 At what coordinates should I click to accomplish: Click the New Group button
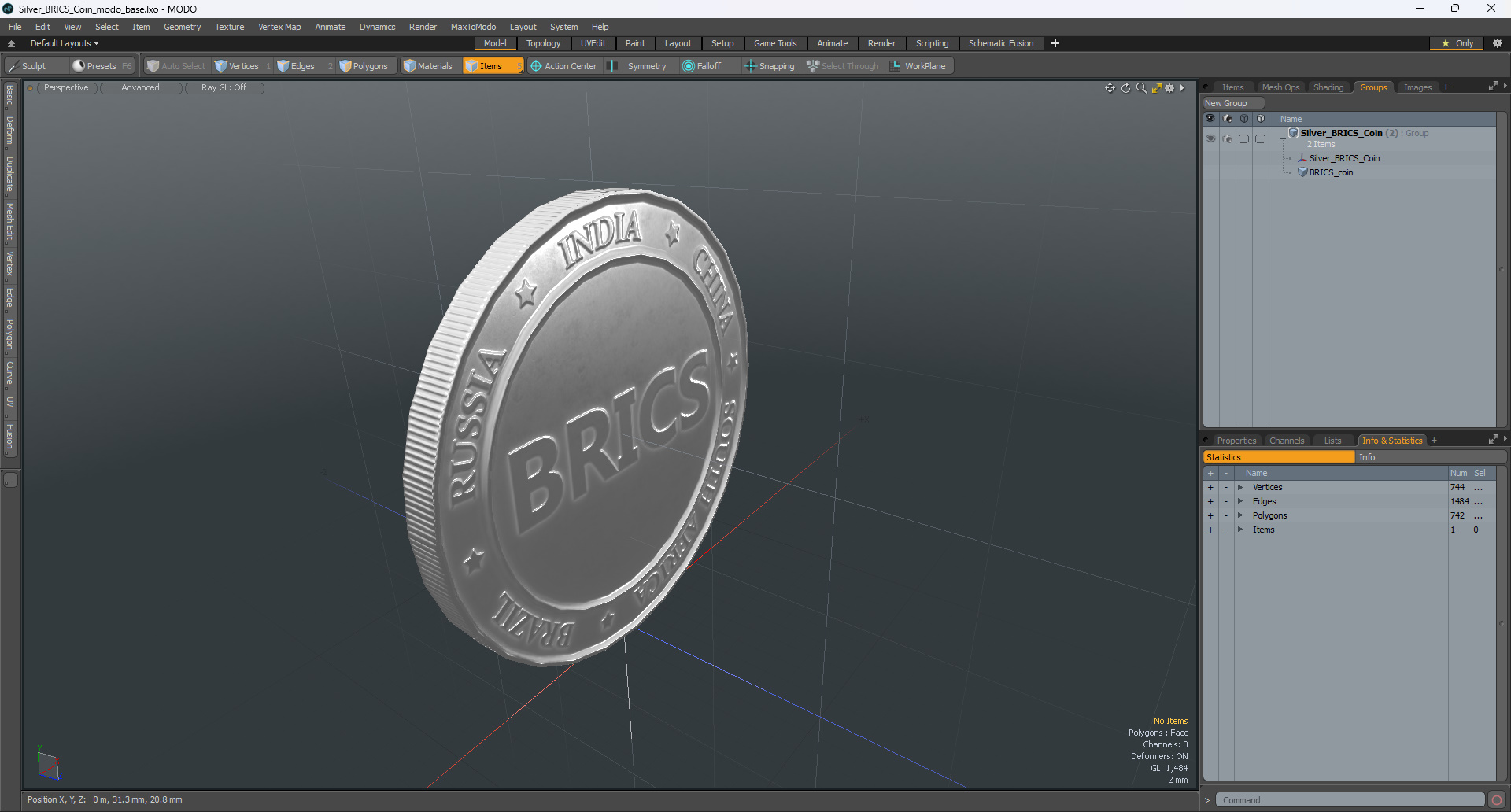(1232, 103)
